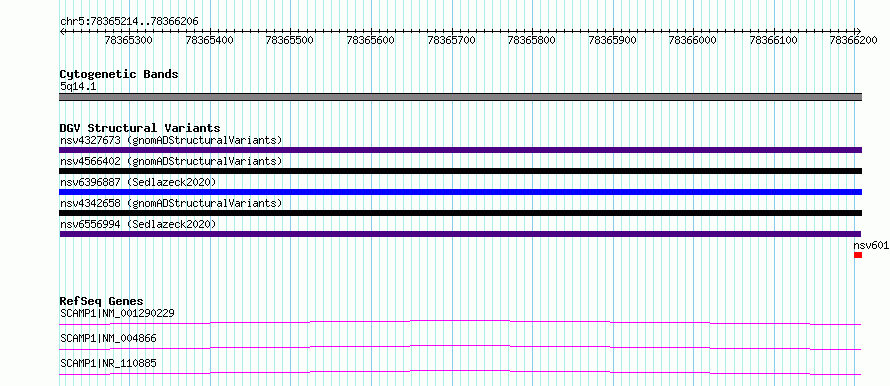The height and width of the screenshot is (386, 890).
Task: Open variant nsv4566402 label
Action: coord(171,161)
